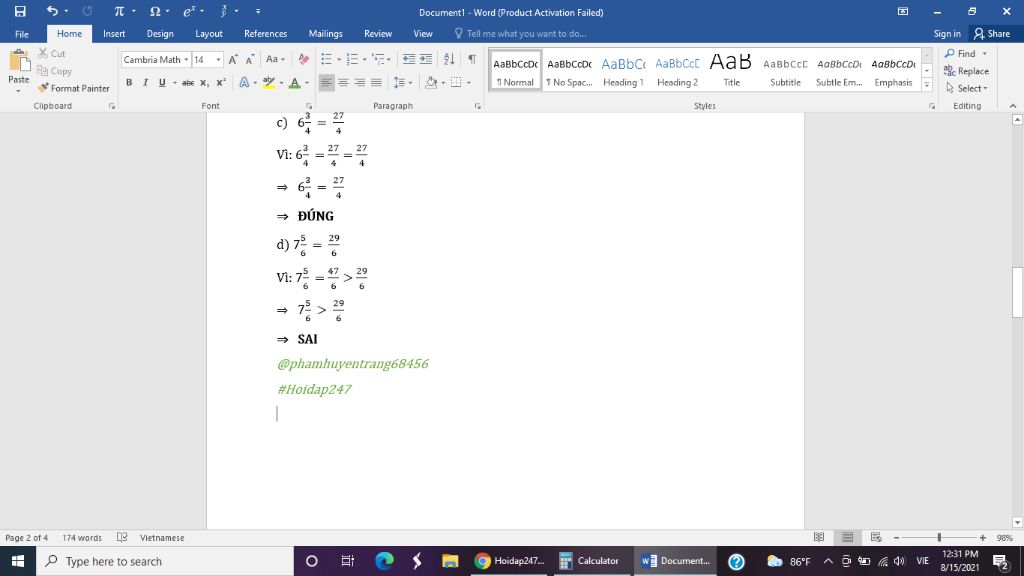Start a numbered list
Screen dimensions: 1024x576
(x=352, y=59)
